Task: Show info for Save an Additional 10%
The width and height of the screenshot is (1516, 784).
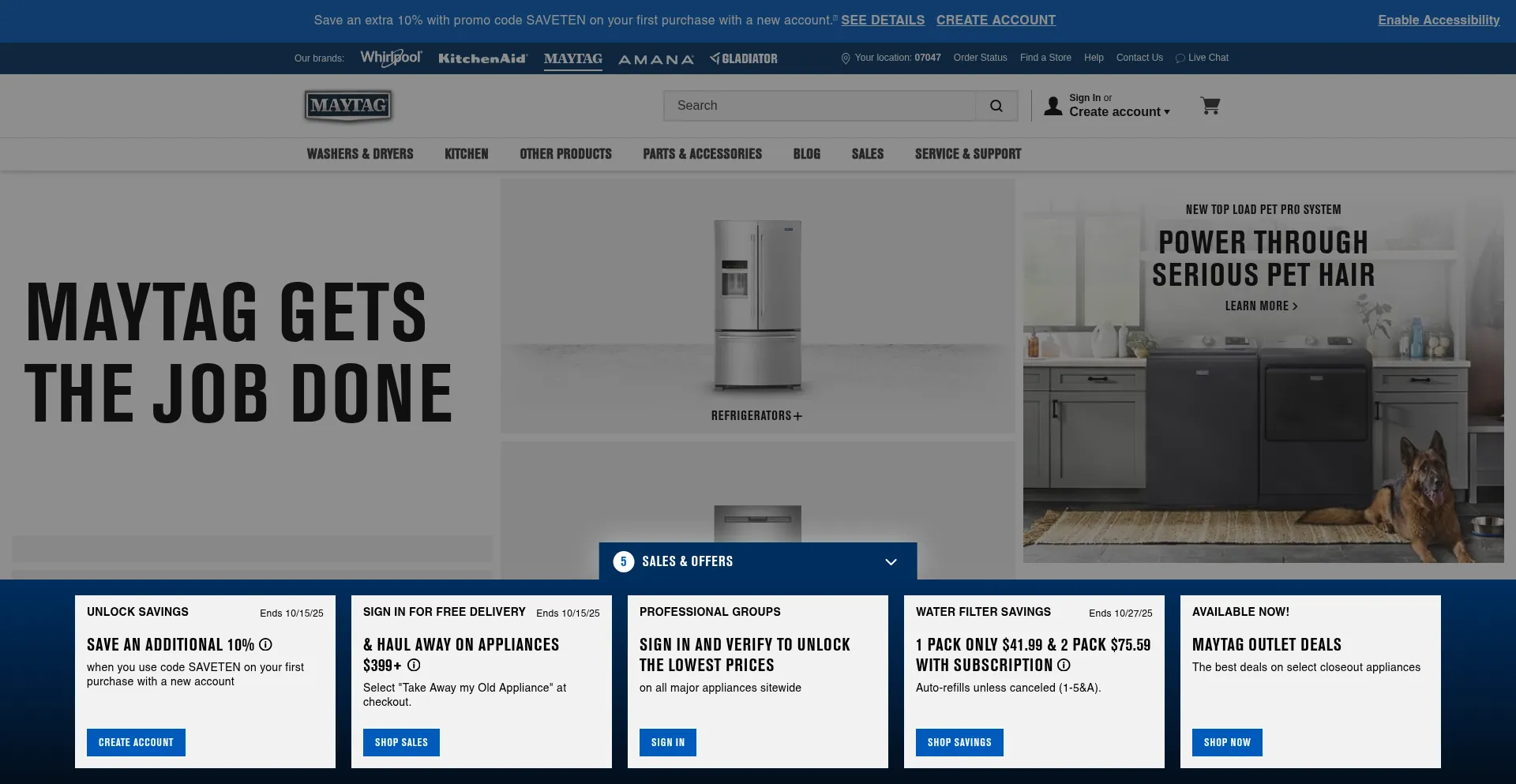Action: (266, 645)
